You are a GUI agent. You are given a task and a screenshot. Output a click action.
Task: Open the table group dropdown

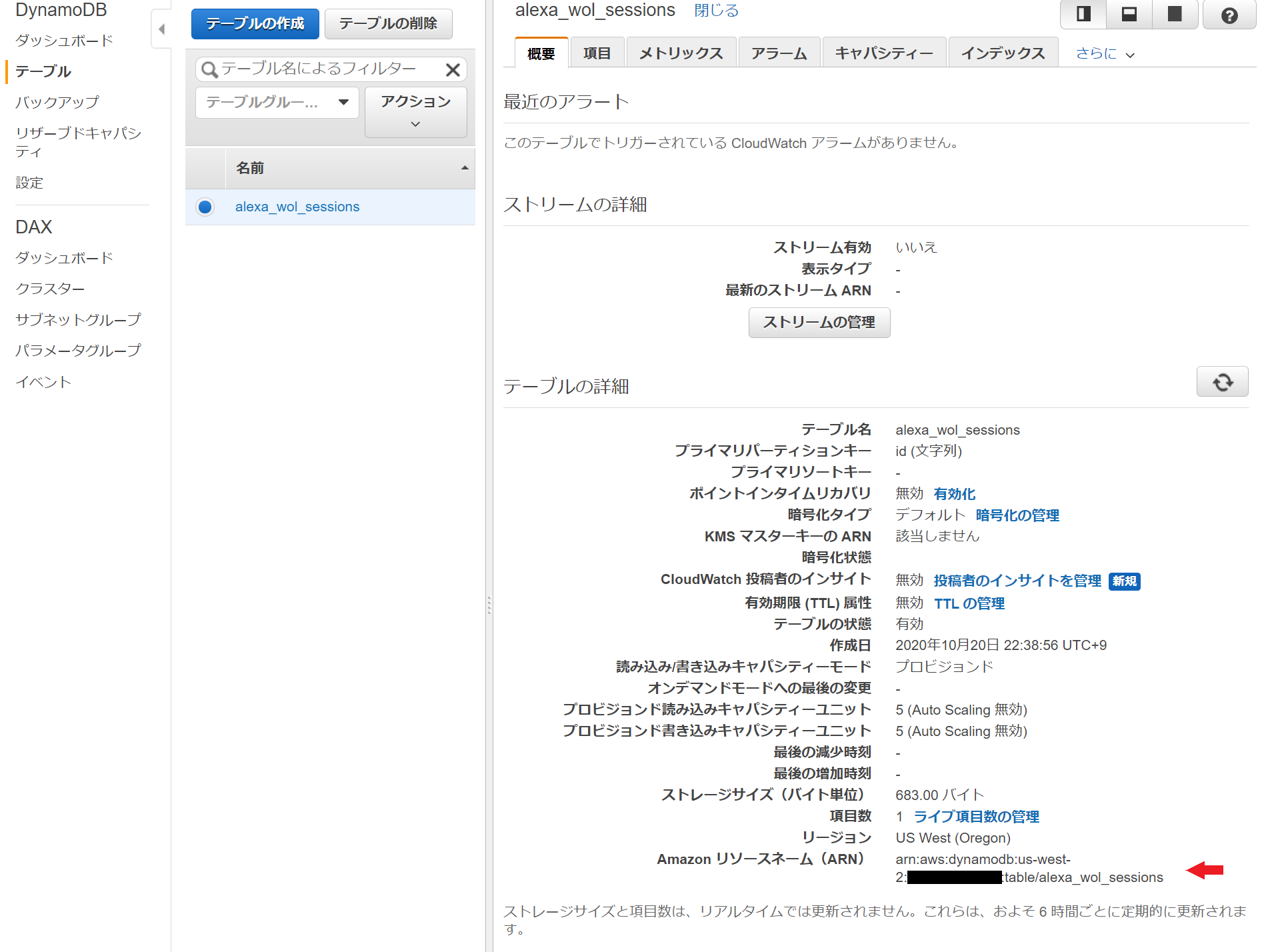click(277, 103)
